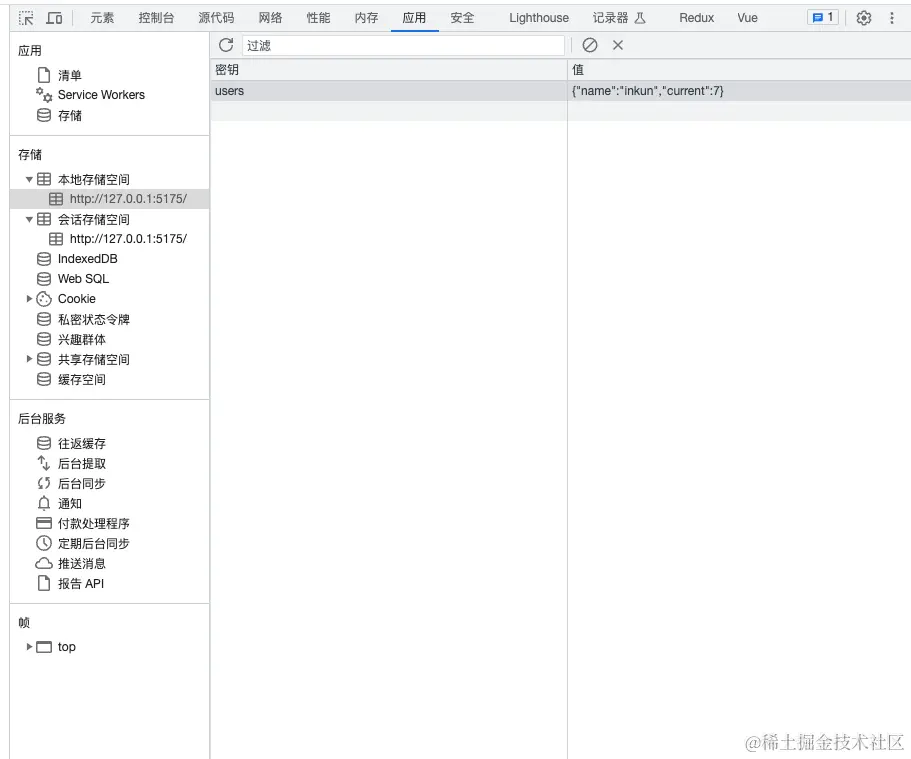Open the Vue tab
This screenshot has width=911, height=759.
click(x=747, y=18)
